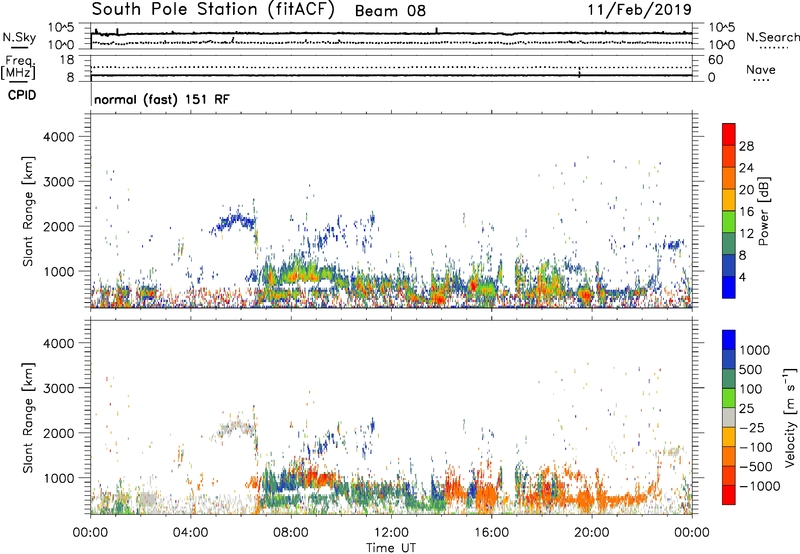Click the "4" label on Power color bar
Viewport: 800px width, 554px height.
point(742,277)
